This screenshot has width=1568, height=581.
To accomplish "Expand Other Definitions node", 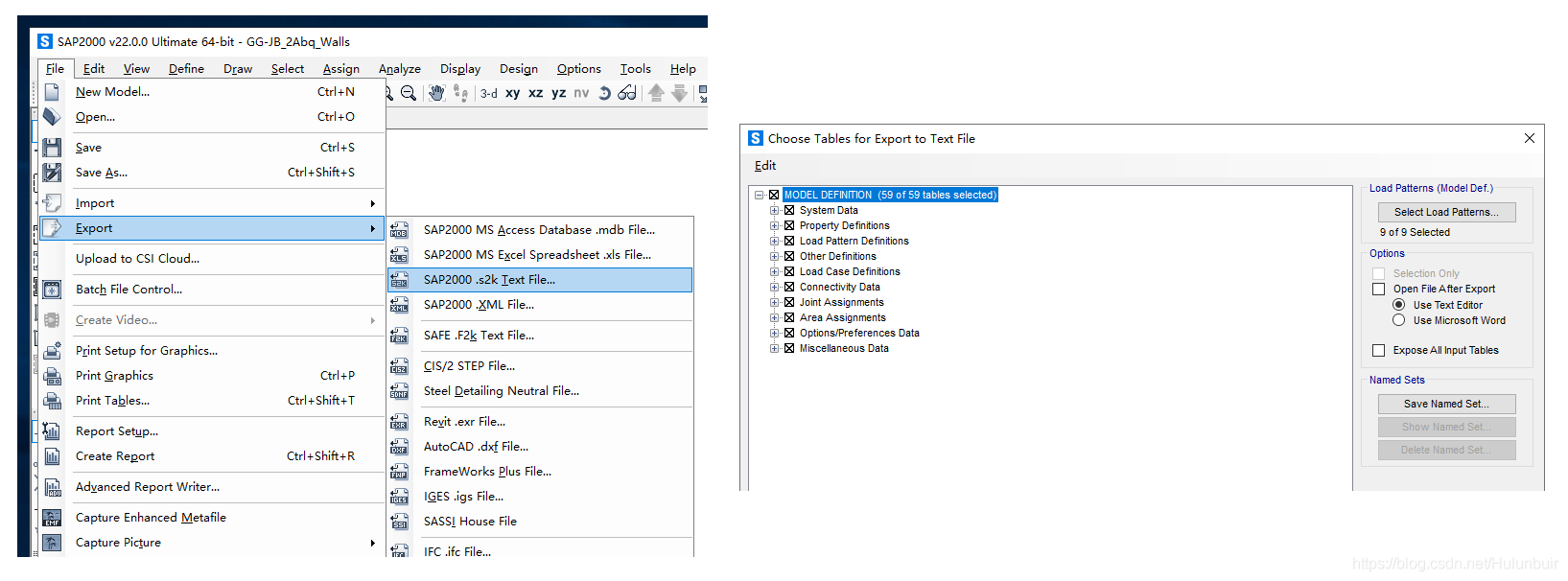I will click(774, 256).
